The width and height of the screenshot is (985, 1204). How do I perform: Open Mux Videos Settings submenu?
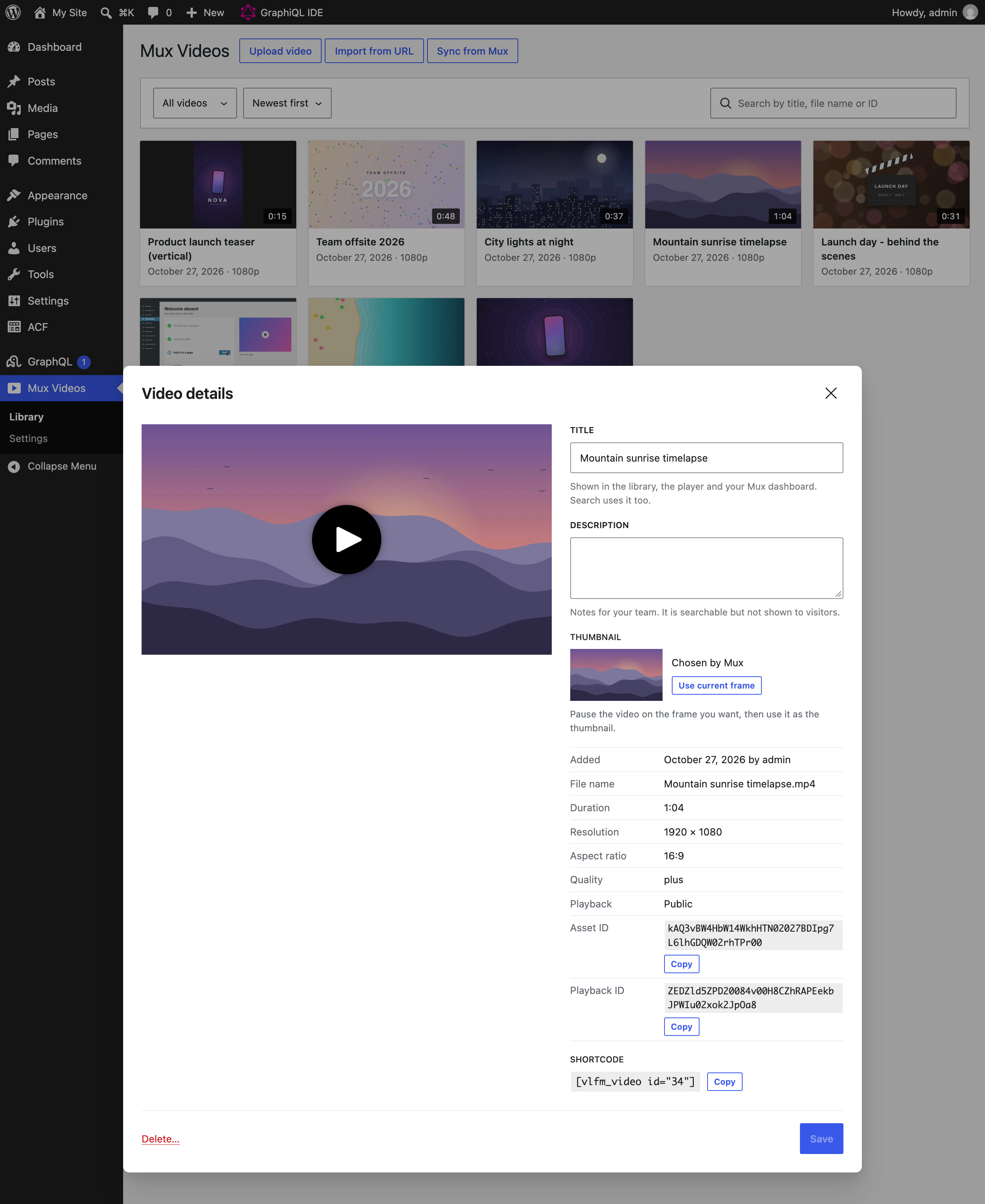pos(28,439)
